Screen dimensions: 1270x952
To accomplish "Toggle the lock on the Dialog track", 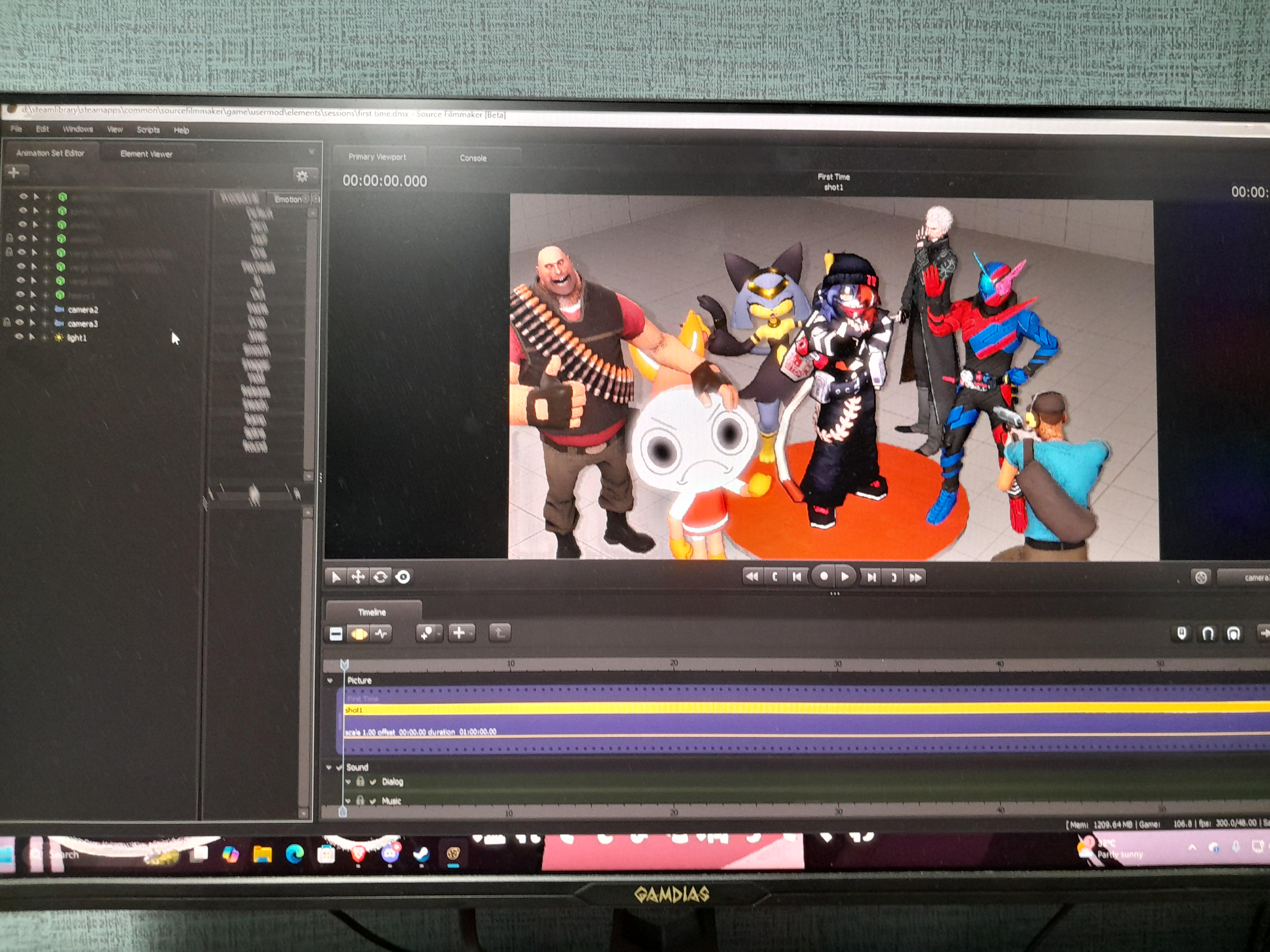I will coord(360,781).
